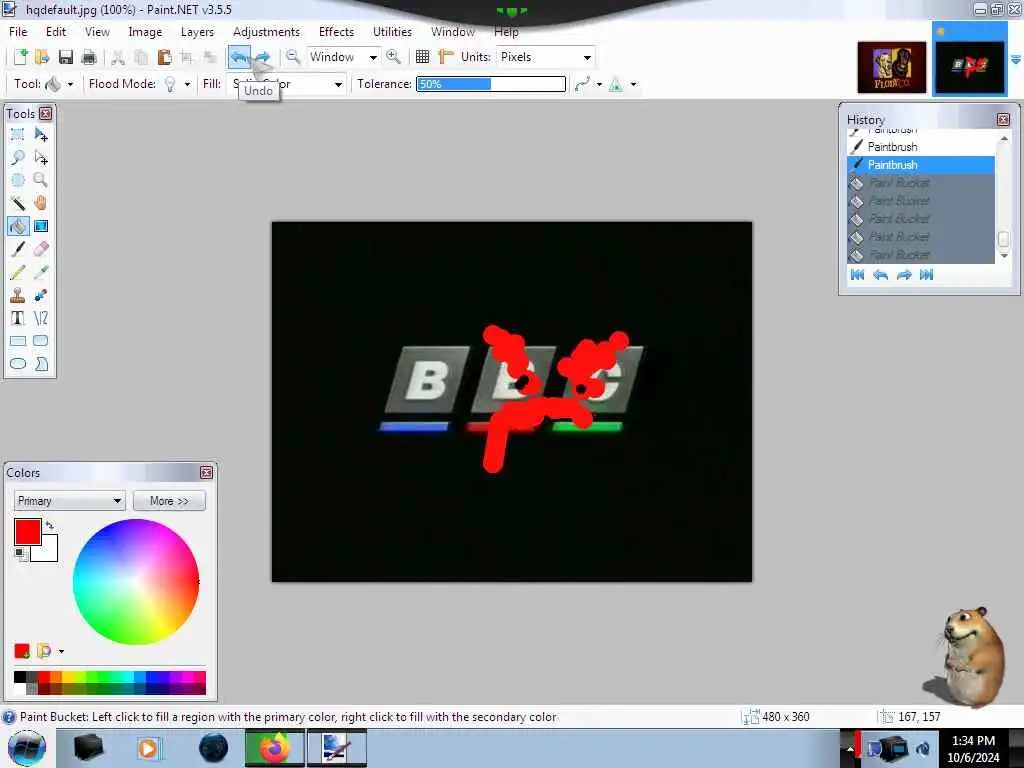The width and height of the screenshot is (1024, 768).
Task: Open the Layers menu
Action: tap(197, 32)
